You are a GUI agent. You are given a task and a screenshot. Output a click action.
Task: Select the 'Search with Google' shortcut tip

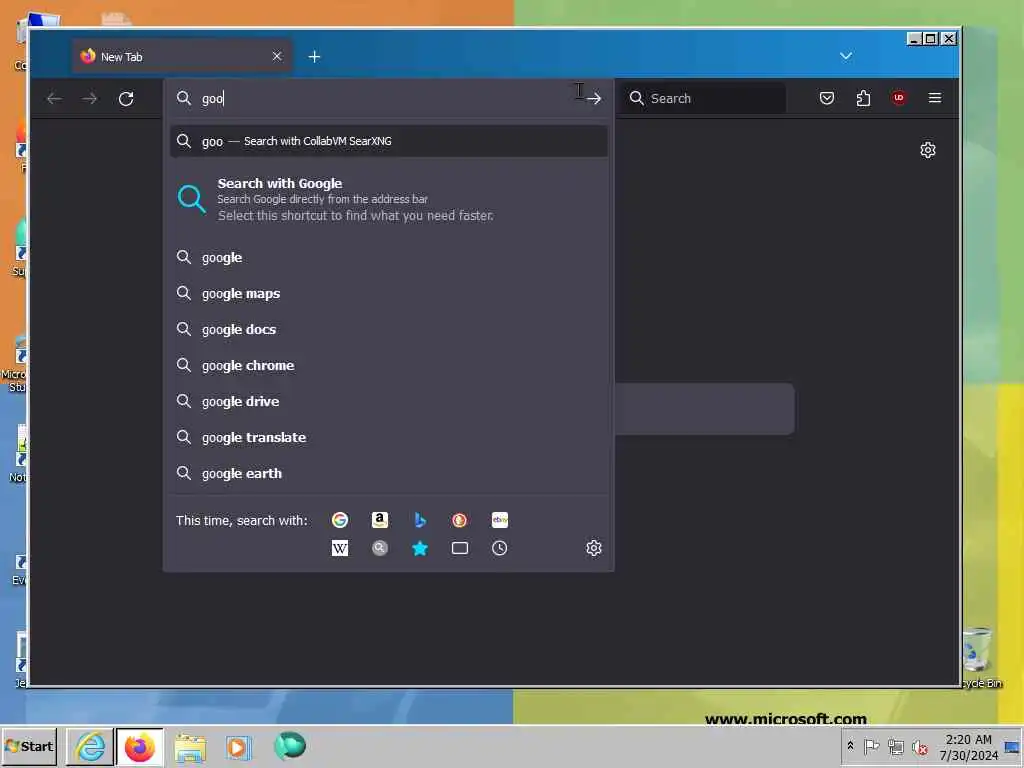tap(389, 199)
